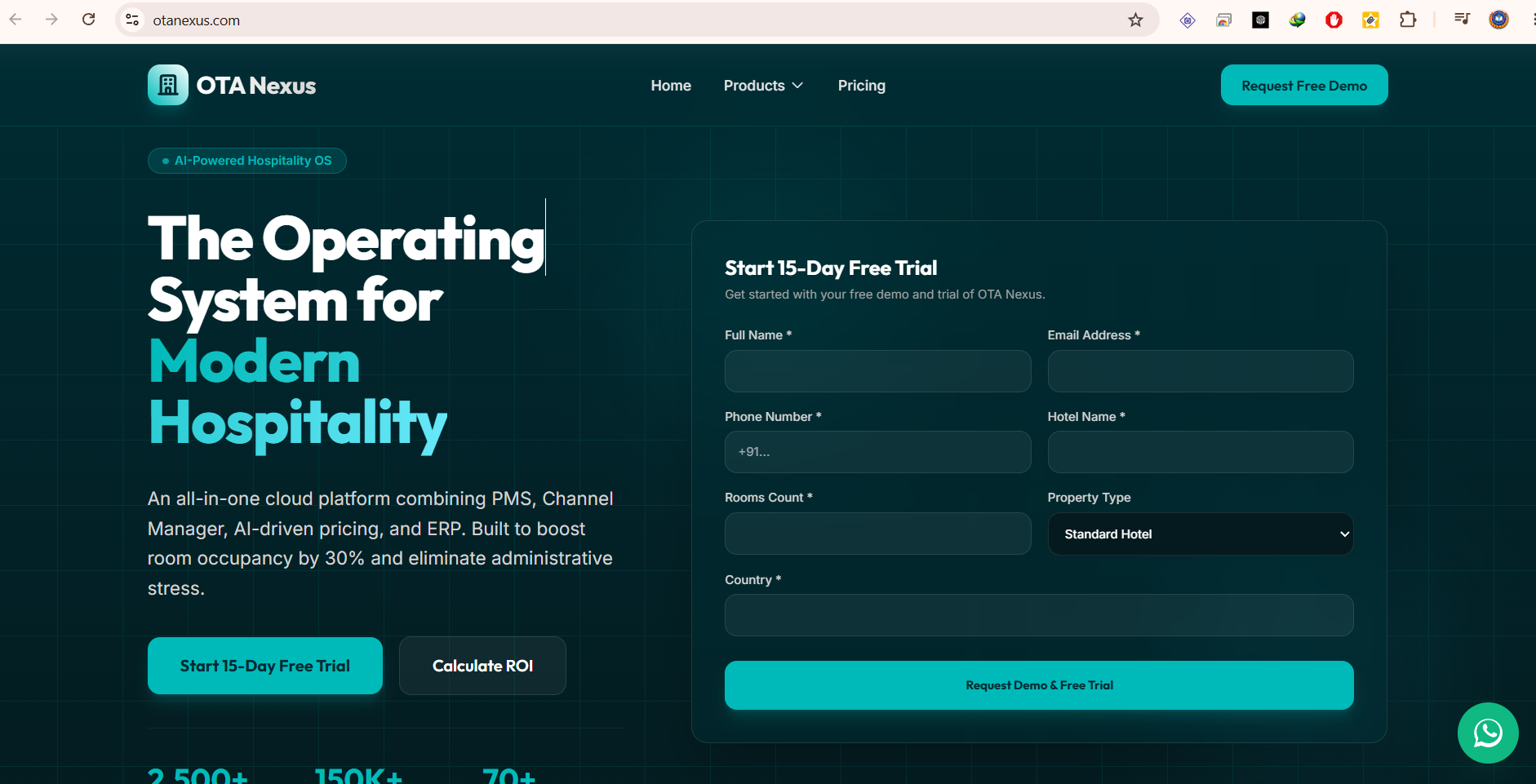Image resolution: width=1536 pixels, height=784 pixels.
Task: View site information icon beside the URL
Action: coord(132,20)
